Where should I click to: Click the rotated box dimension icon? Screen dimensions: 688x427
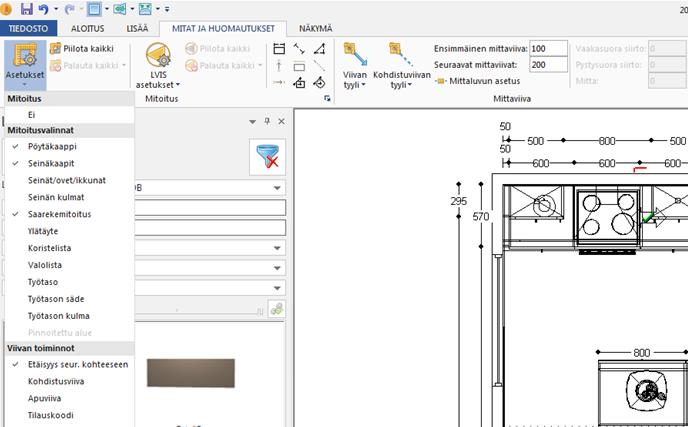tap(319, 82)
